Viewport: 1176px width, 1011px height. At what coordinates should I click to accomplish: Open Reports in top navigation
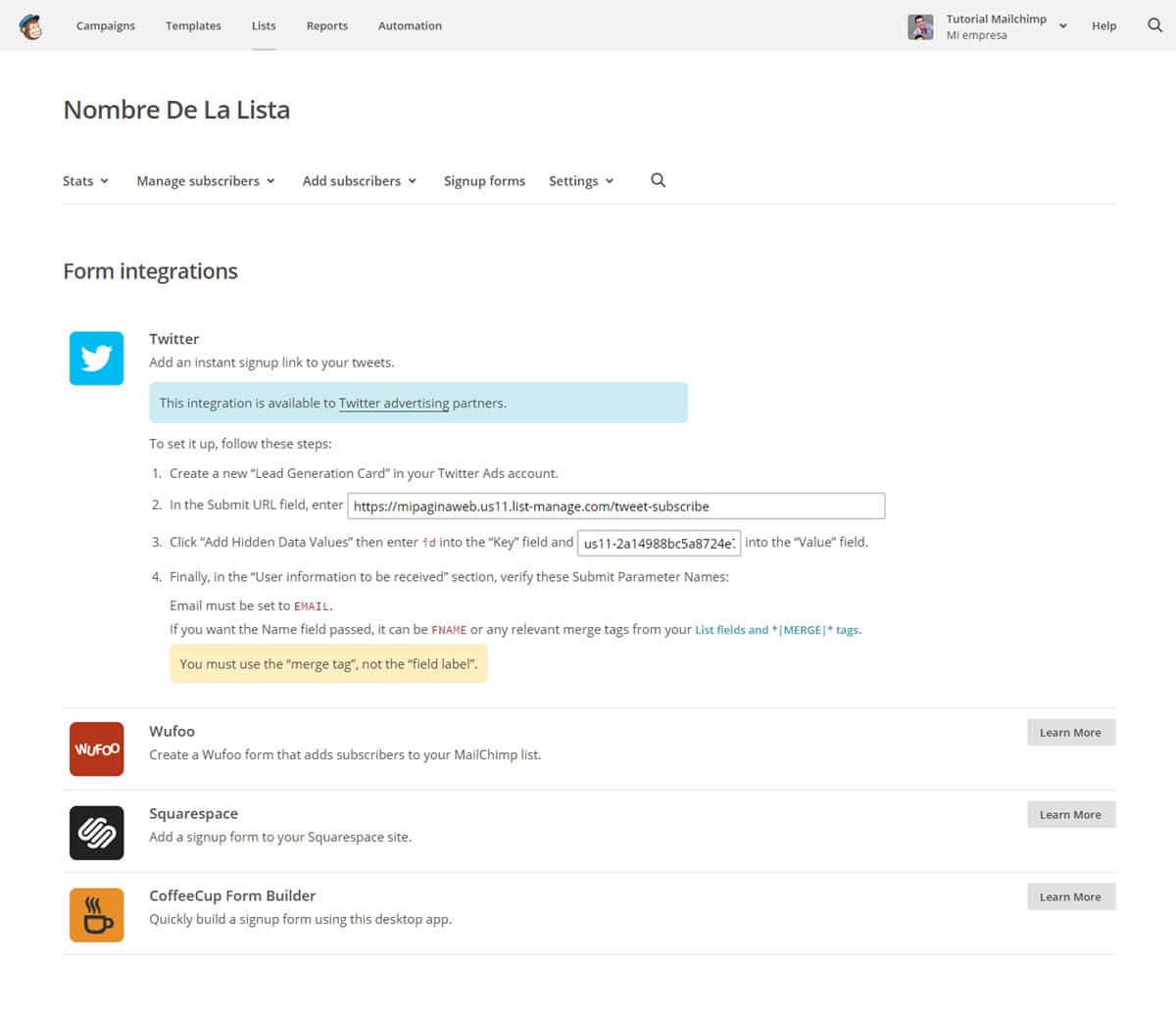click(326, 25)
